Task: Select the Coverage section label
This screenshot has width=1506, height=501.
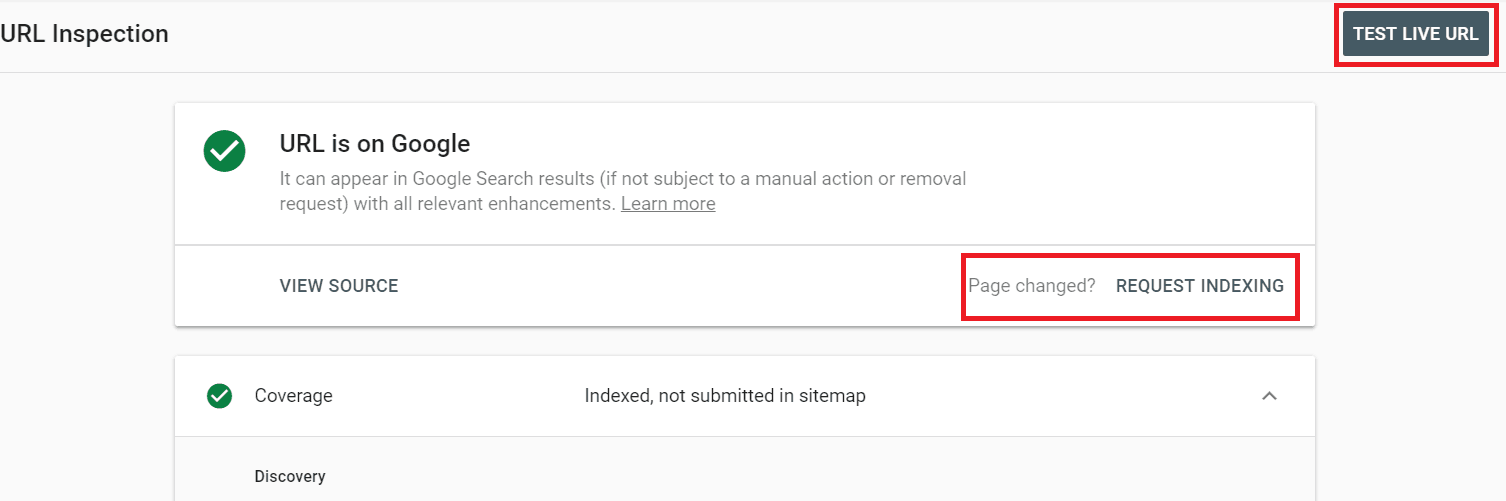Action: point(293,396)
